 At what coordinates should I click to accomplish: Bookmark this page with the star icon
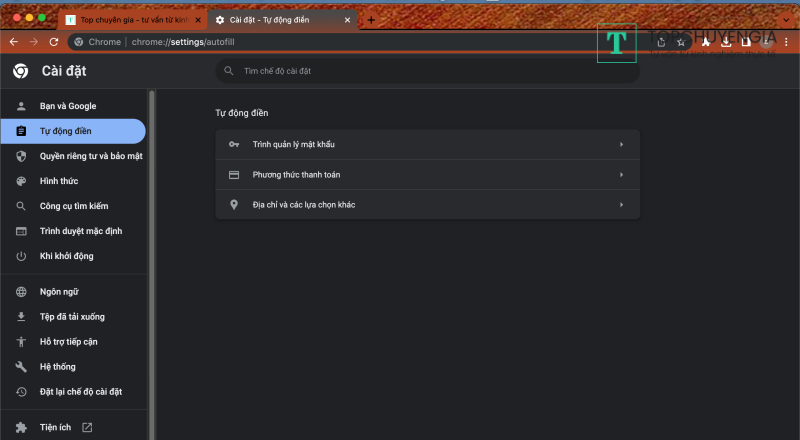(x=681, y=42)
